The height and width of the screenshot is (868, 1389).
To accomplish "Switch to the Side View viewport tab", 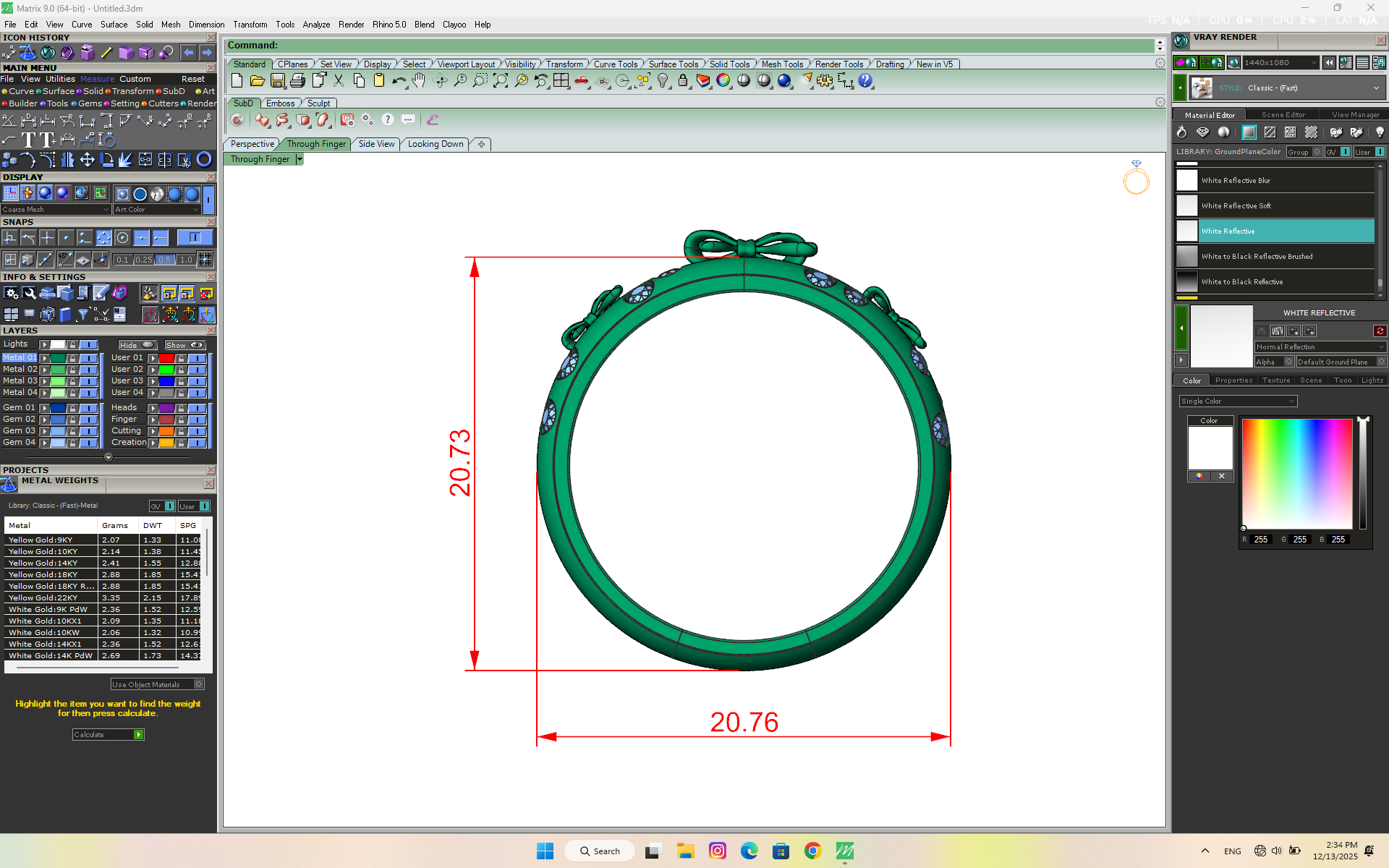I will coord(376,144).
